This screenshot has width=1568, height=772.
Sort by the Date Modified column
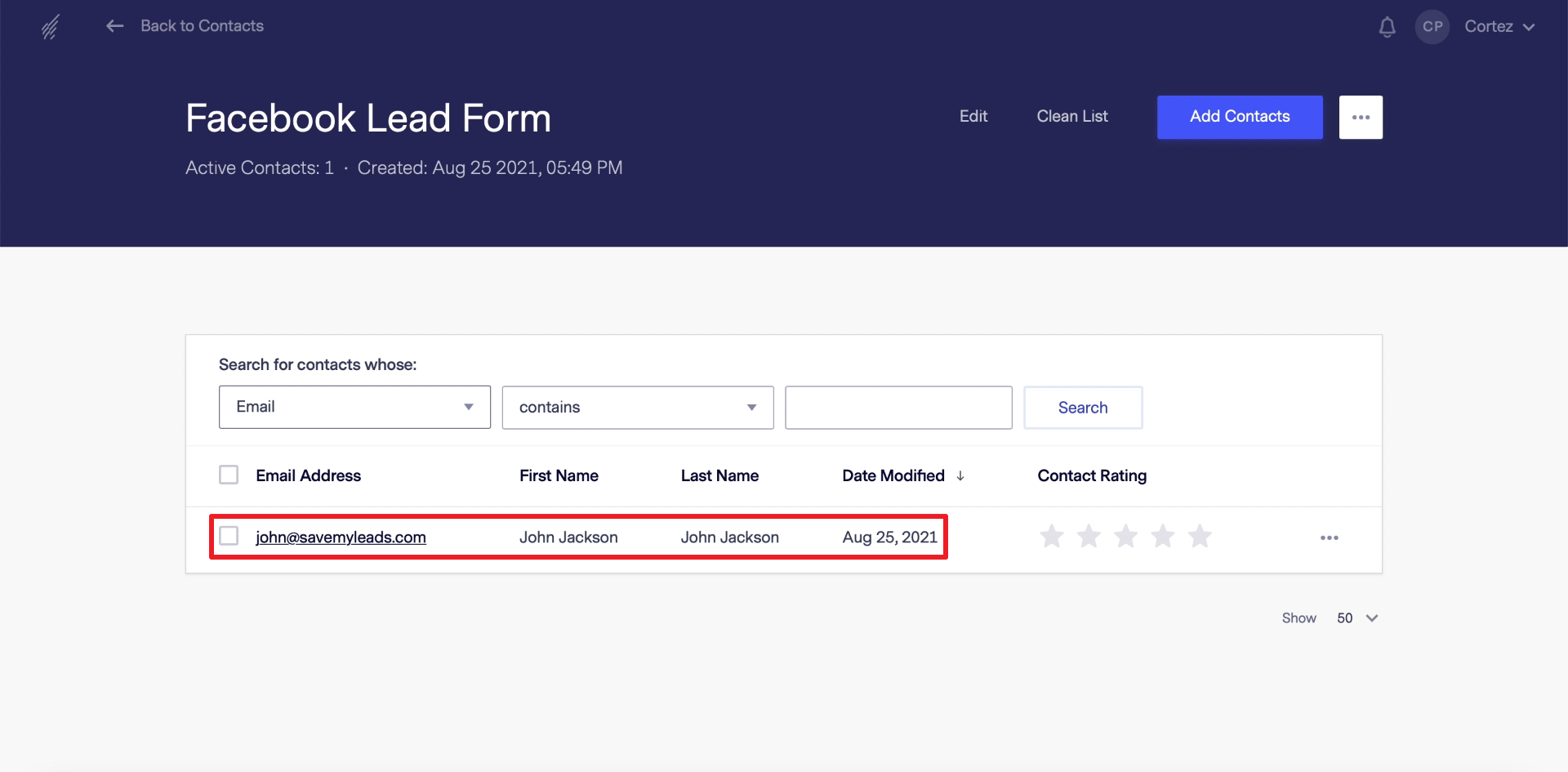coord(893,475)
